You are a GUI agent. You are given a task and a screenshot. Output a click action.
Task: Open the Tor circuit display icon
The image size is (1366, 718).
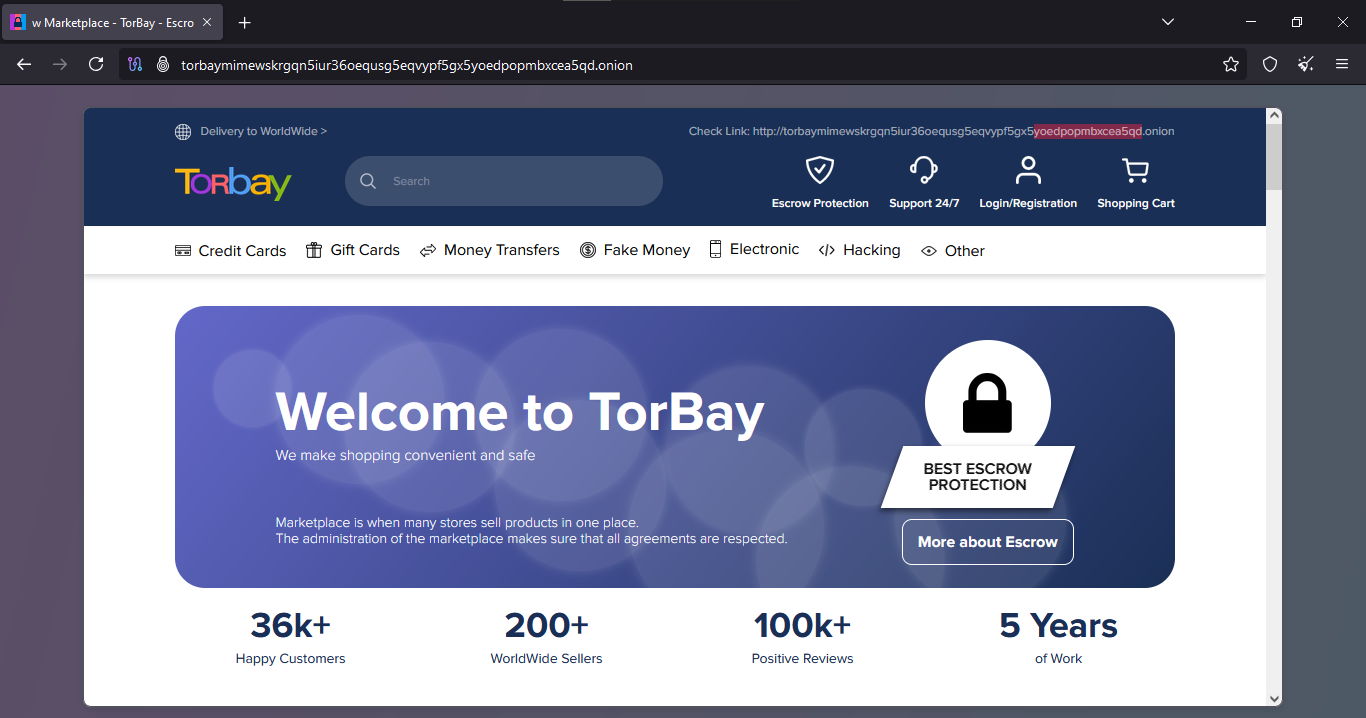(x=136, y=64)
